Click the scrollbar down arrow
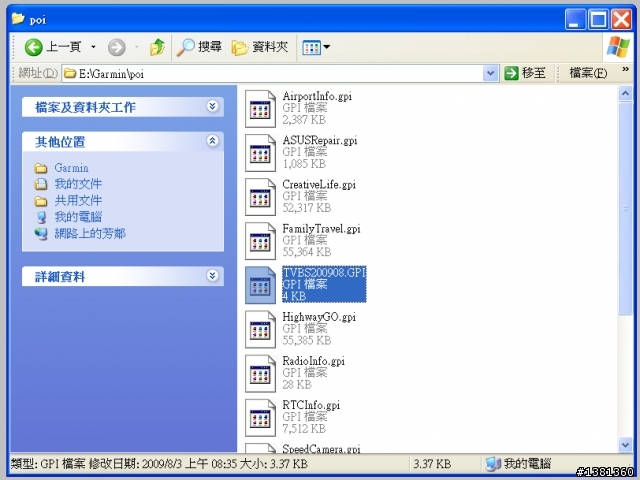The width and height of the screenshot is (640, 480). click(x=625, y=445)
